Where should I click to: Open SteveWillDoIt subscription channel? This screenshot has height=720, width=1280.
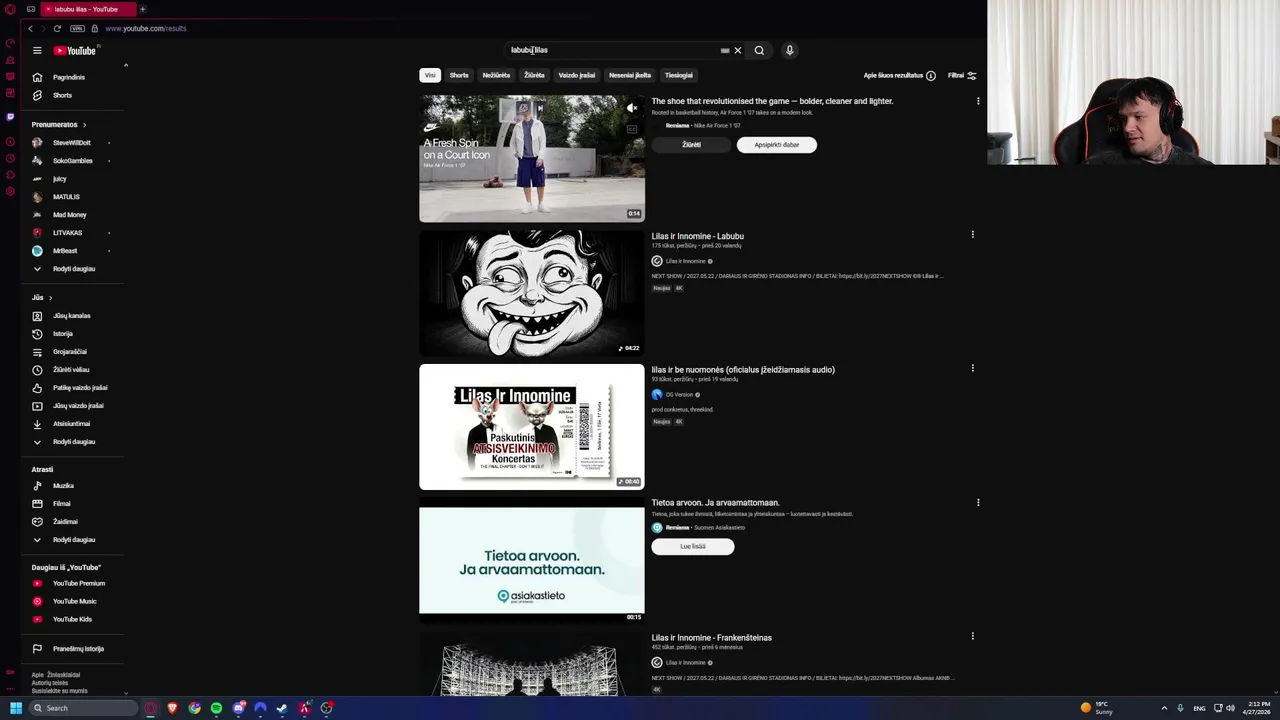(x=71, y=143)
